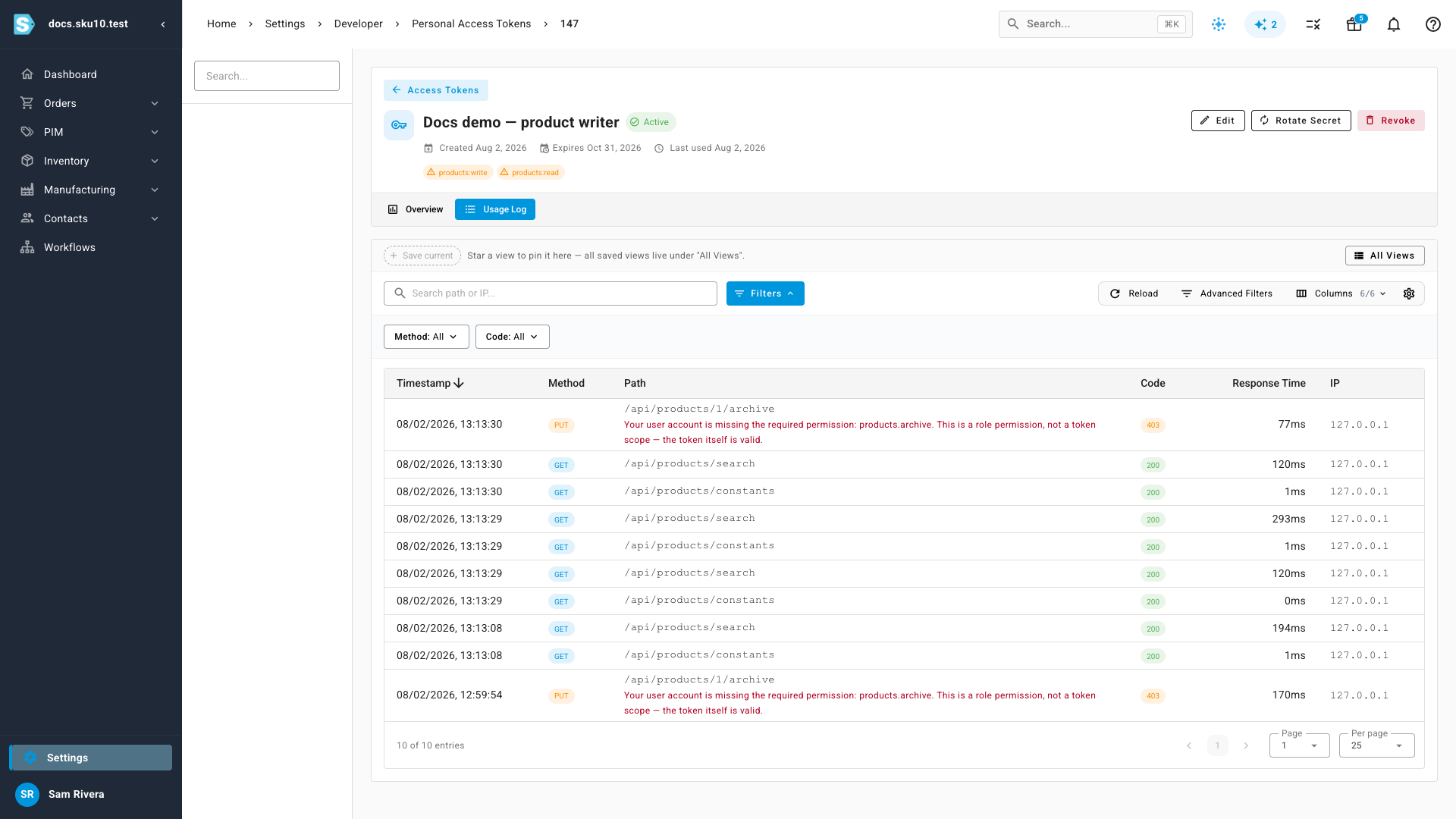1456x819 pixels.
Task: Go to the Home breadcrumb
Action: pos(221,24)
